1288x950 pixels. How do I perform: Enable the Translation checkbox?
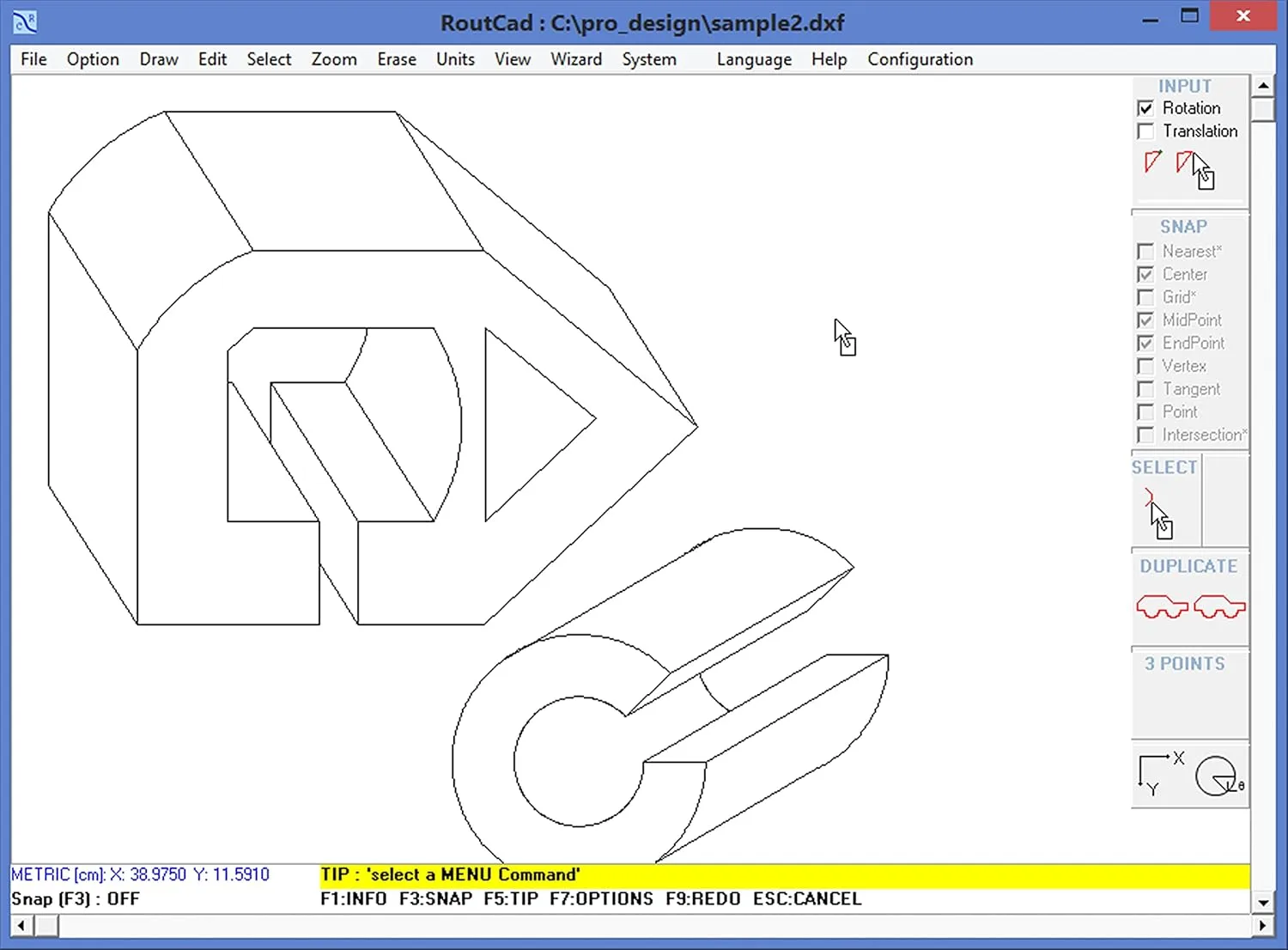point(1145,131)
